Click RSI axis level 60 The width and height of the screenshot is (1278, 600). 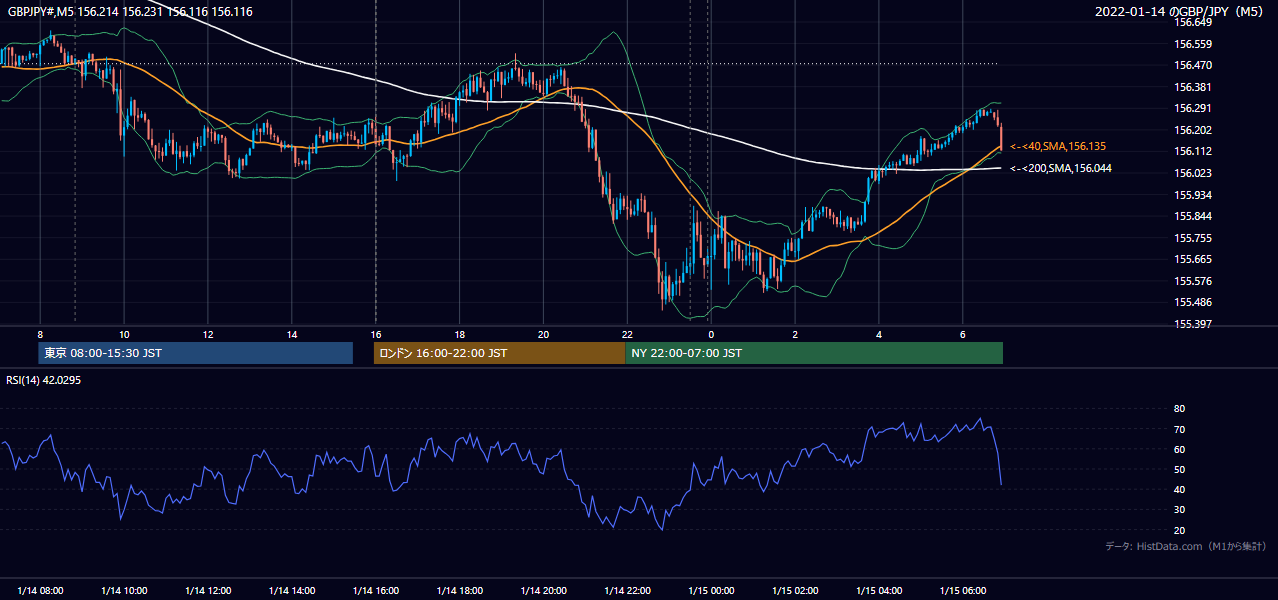point(1180,449)
